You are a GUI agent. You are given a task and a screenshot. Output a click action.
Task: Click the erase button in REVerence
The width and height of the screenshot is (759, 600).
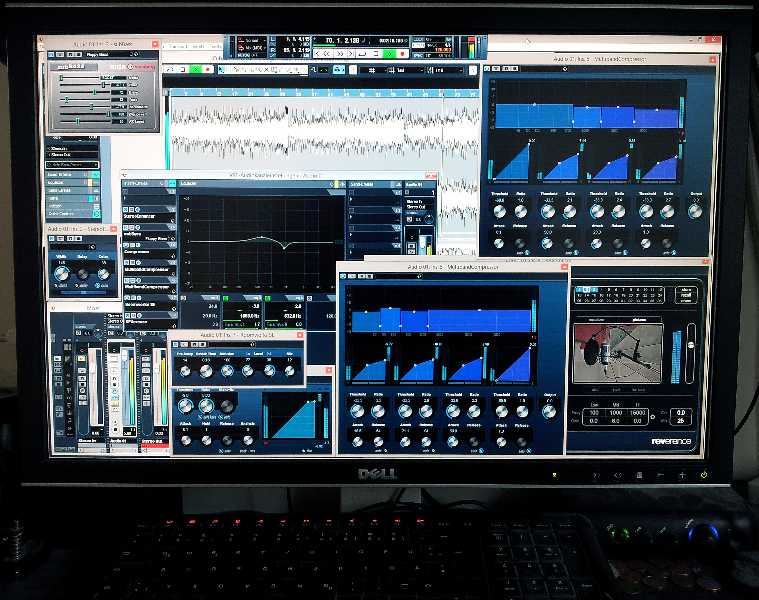coord(686,300)
